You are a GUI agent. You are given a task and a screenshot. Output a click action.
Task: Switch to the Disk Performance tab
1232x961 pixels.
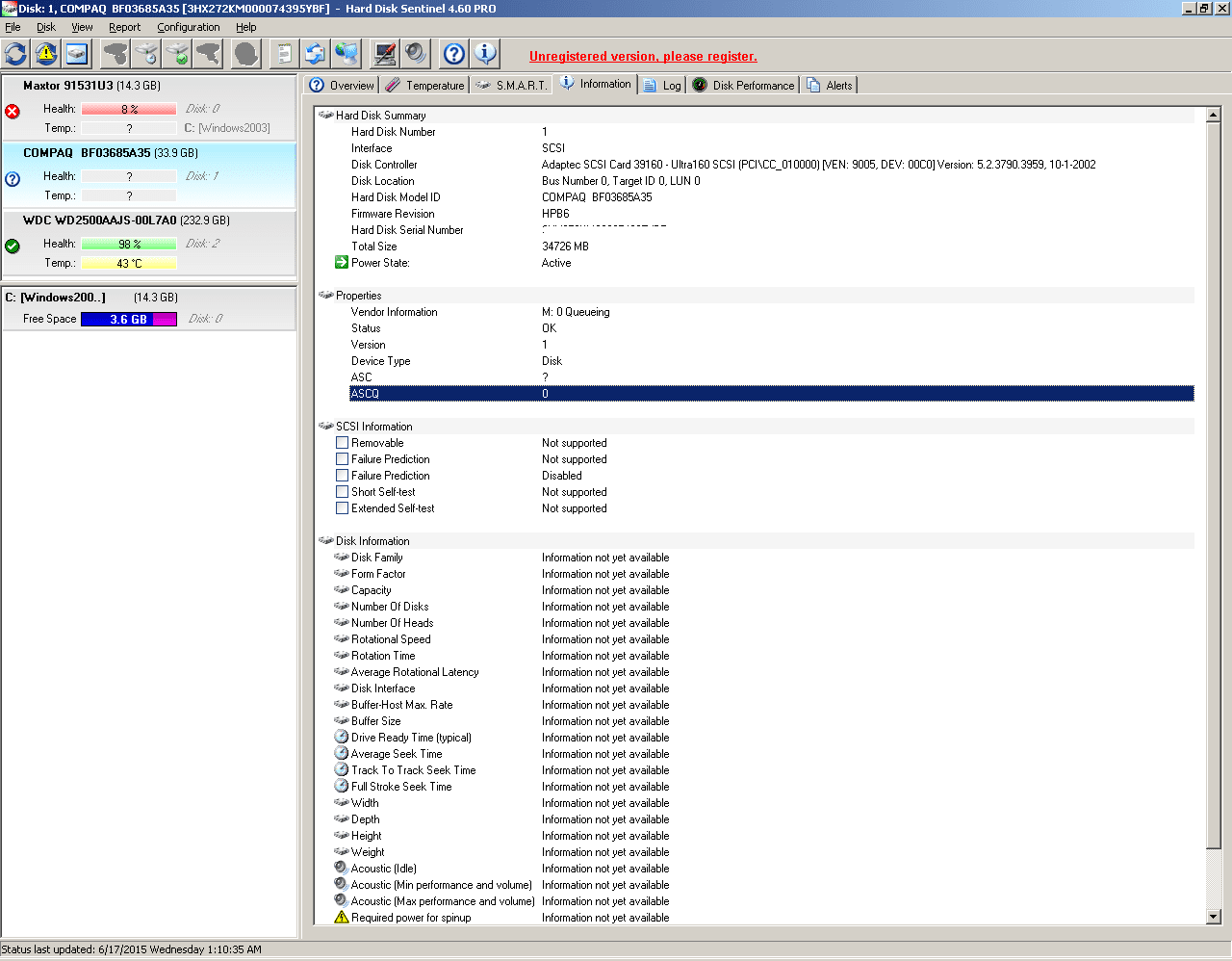click(744, 85)
